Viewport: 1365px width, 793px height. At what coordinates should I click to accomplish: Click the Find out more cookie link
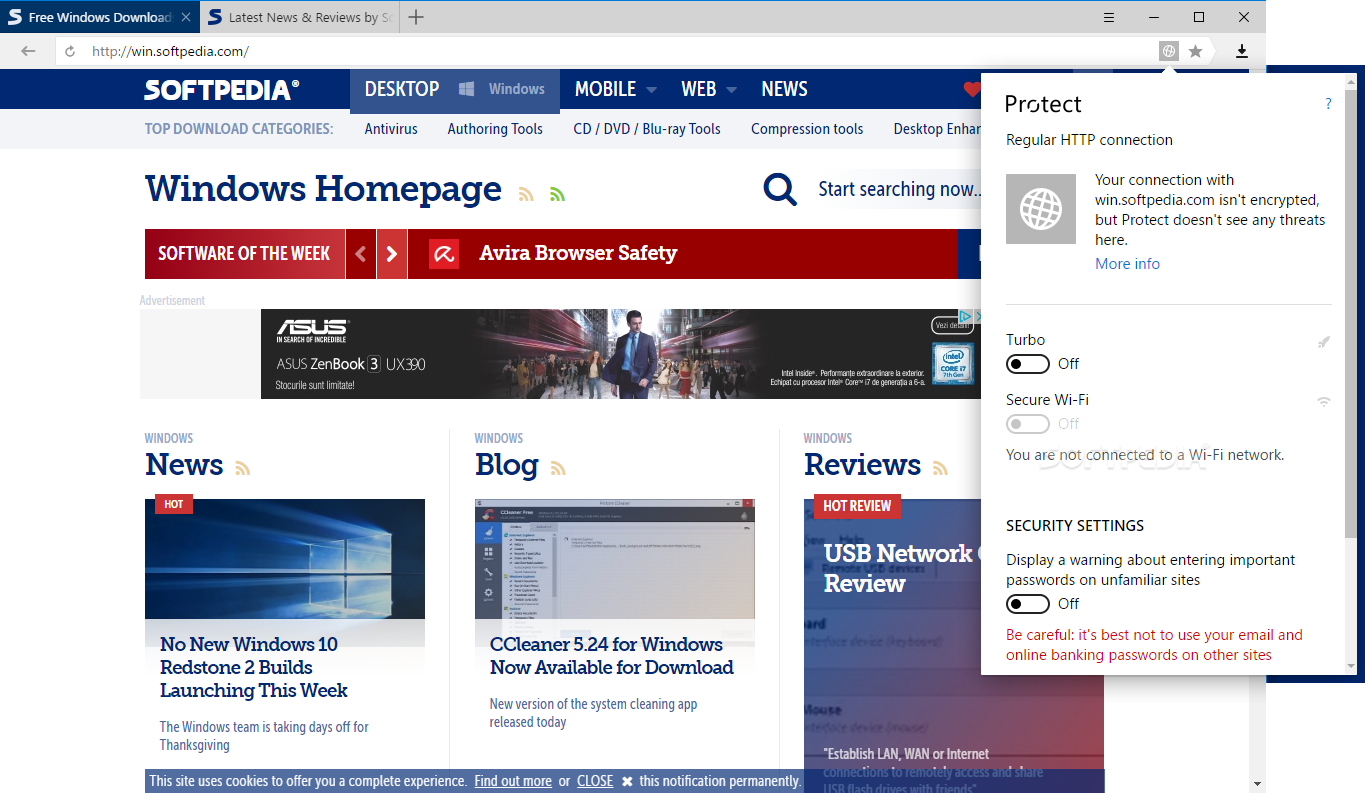pos(513,781)
